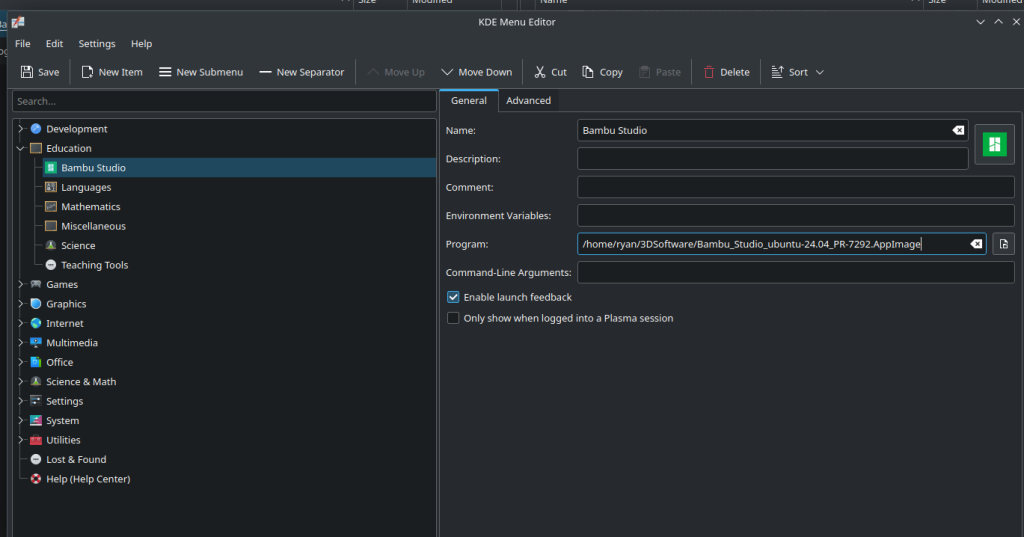The height and width of the screenshot is (537, 1024).
Task: Click the Utilities toolbox icon
Action: 36,440
